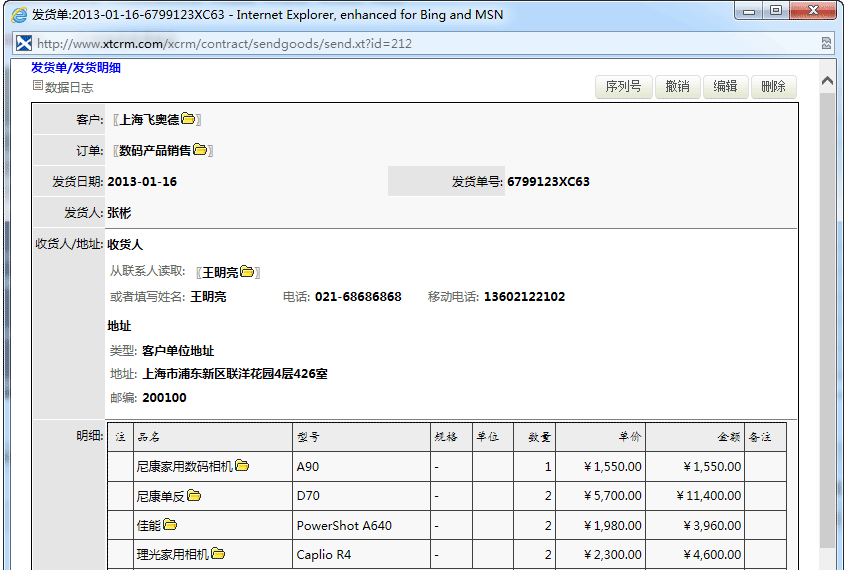Open folder icon next to 数码产品销售 order
This screenshot has height=570, width=850.
200,149
